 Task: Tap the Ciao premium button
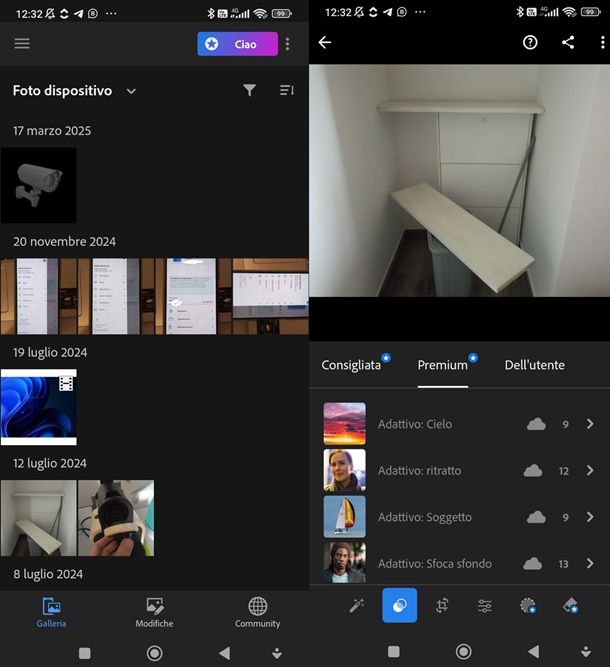point(237,44)
